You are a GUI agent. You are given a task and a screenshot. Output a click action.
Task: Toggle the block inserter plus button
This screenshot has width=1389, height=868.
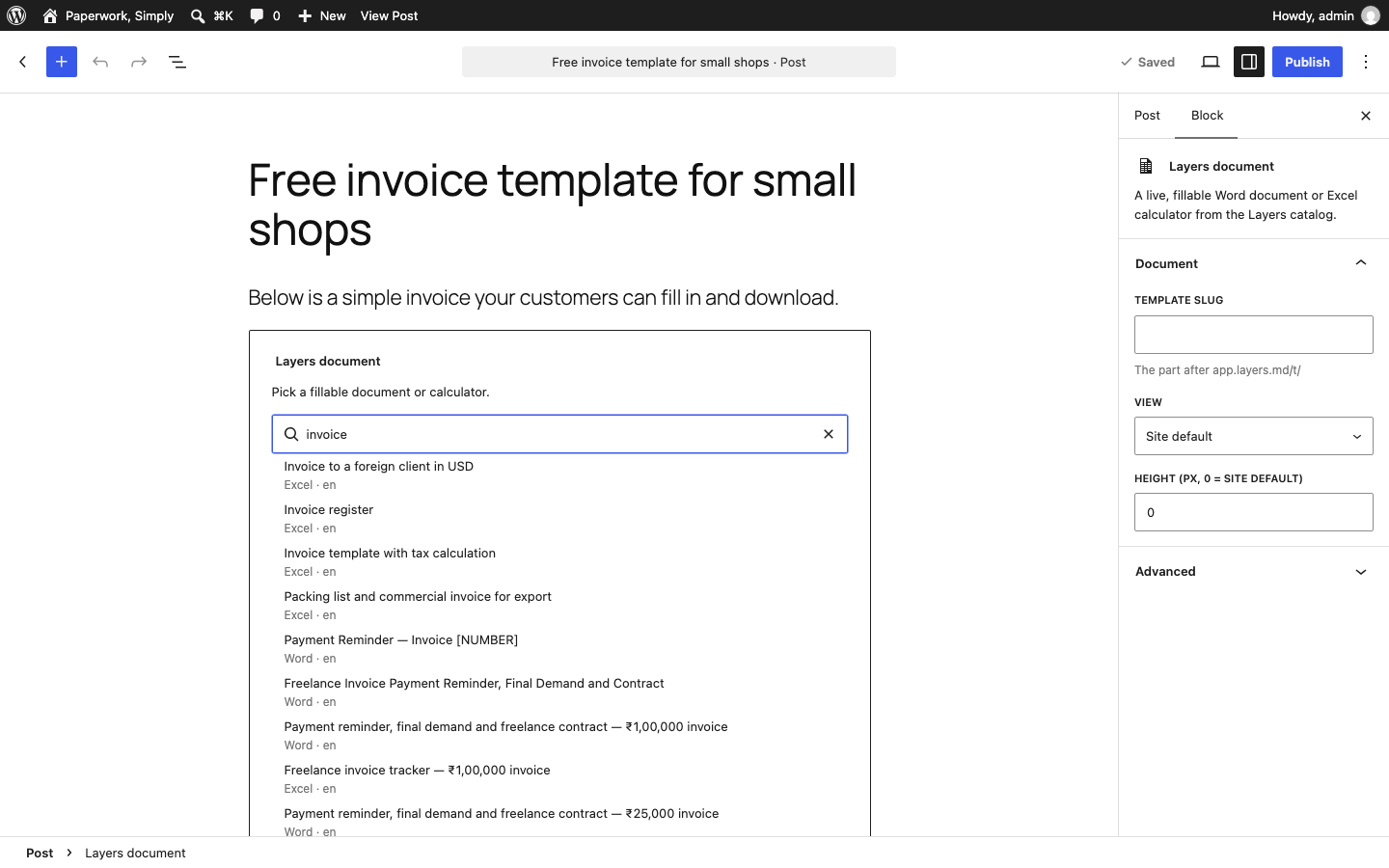[x=62, y=62]
